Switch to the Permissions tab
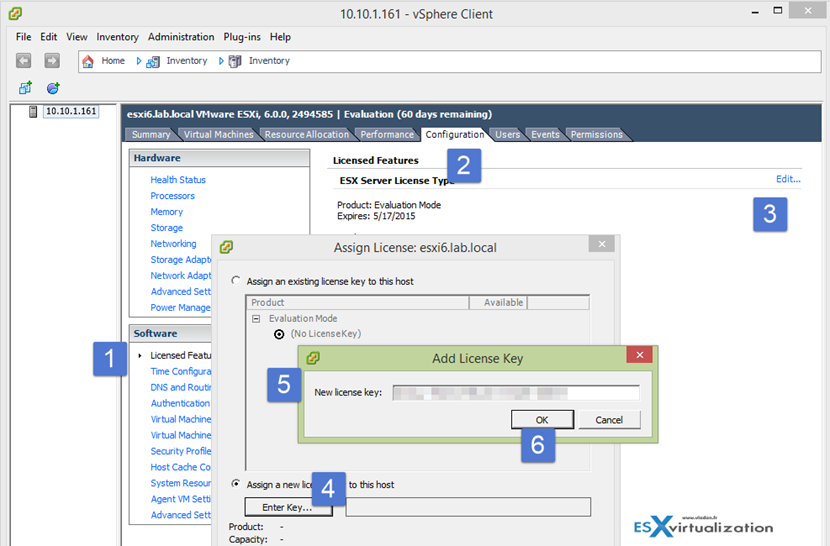 597,135
